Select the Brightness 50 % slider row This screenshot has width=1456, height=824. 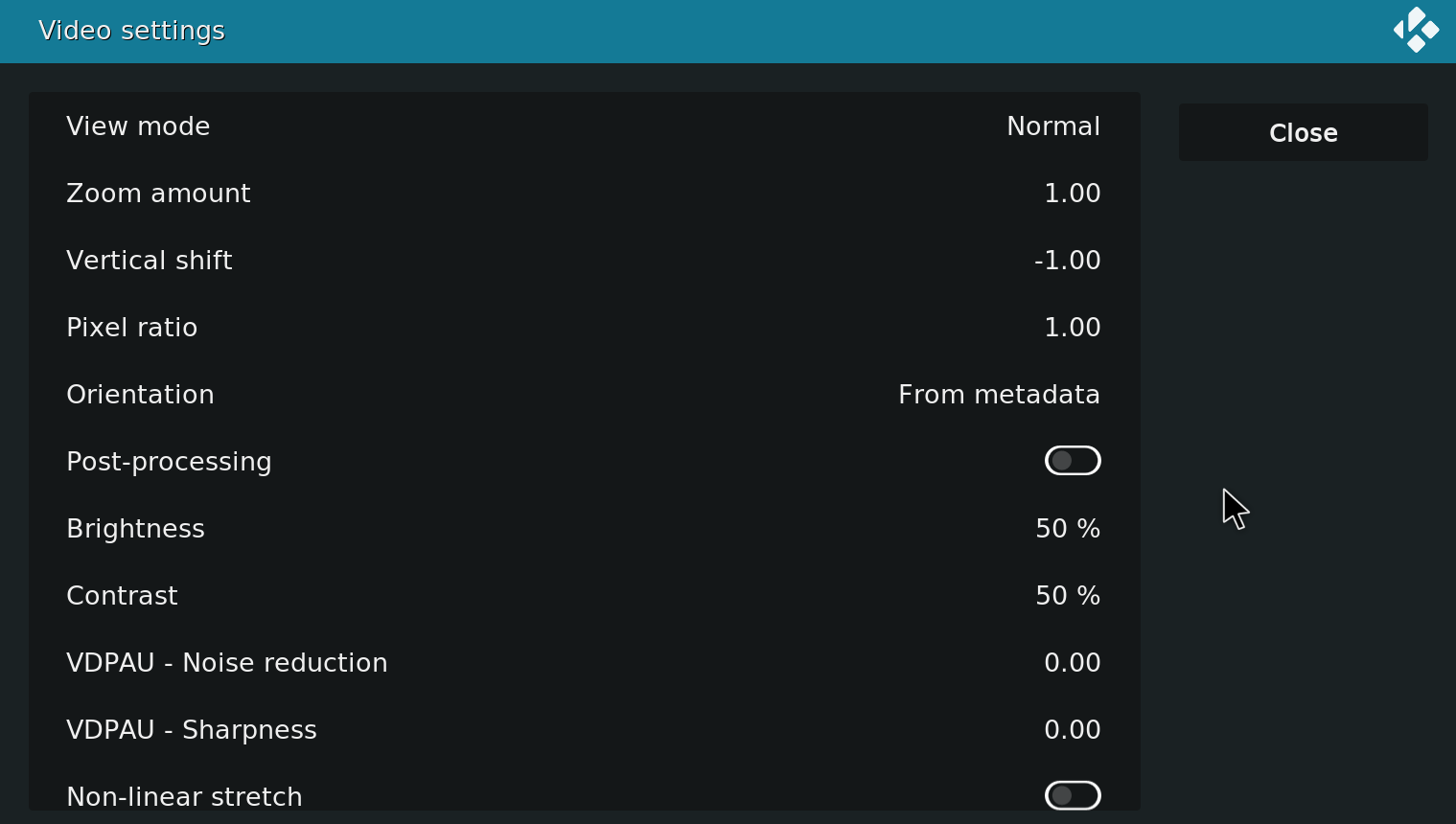[x=585, y=529]
